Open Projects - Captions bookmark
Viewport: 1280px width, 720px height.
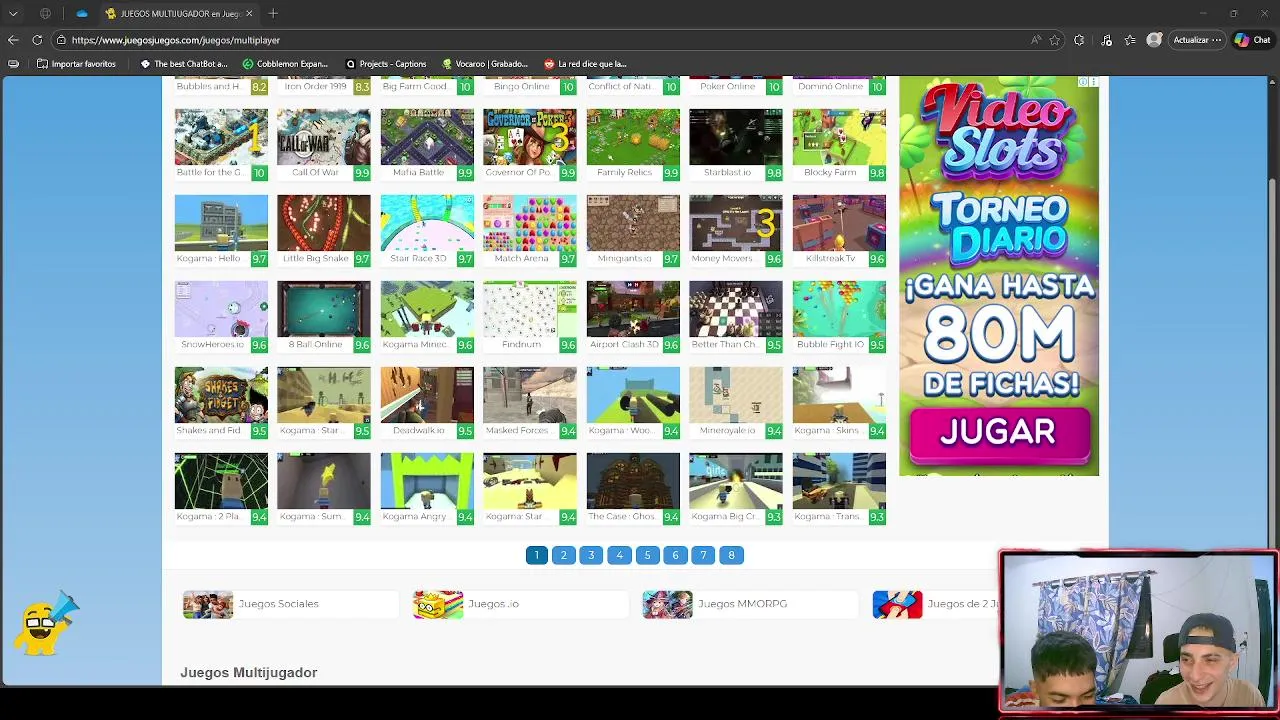click(x=386, y=64)
